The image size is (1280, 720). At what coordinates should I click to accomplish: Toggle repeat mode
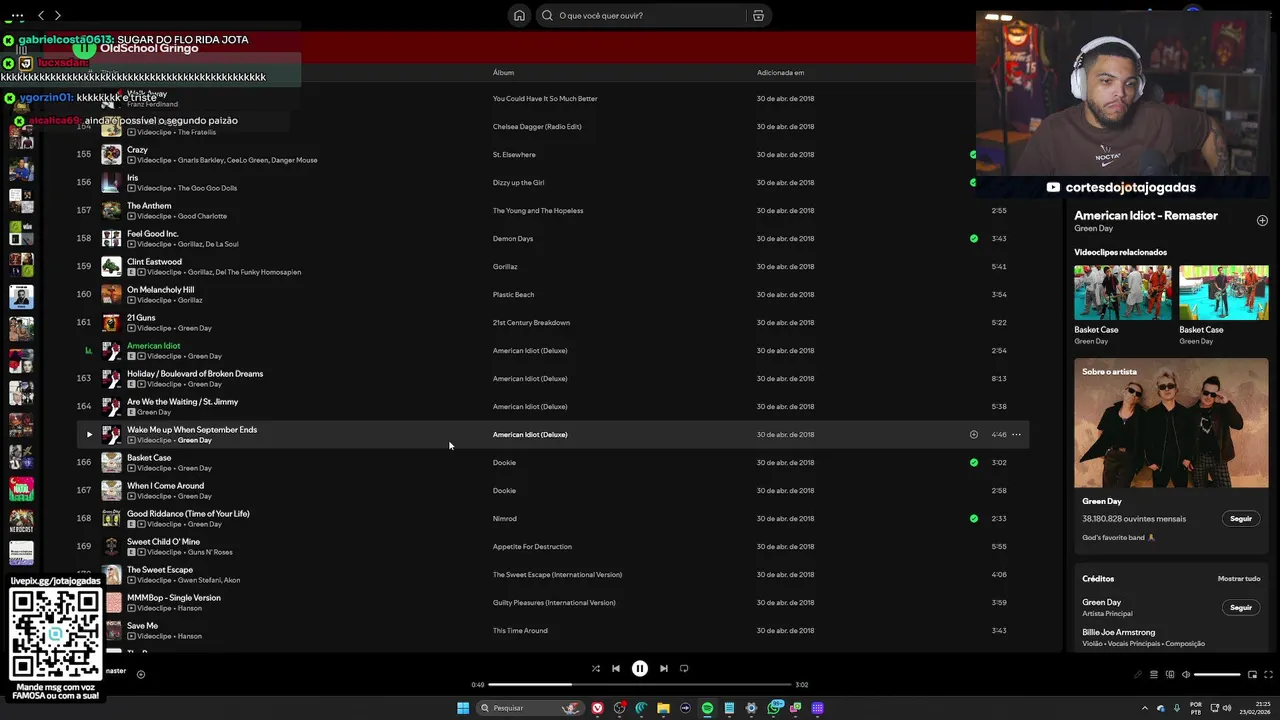[x=684, y=668]
